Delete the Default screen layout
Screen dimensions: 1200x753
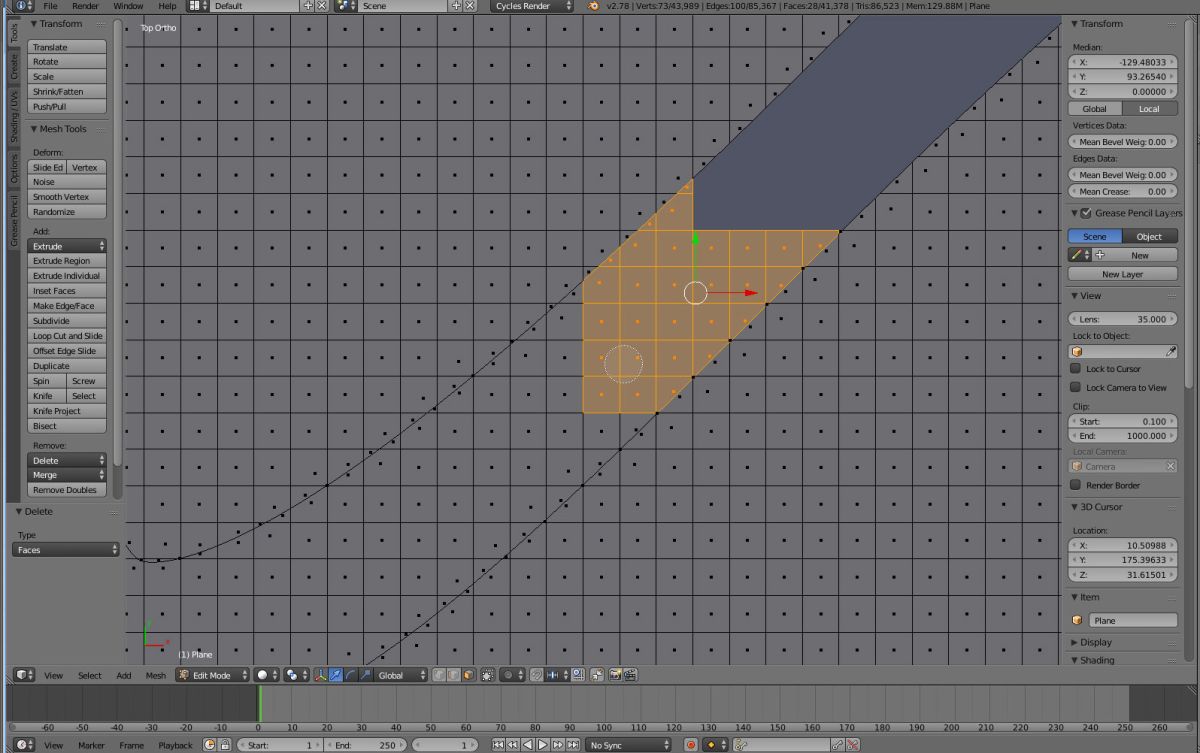[321, 6]
